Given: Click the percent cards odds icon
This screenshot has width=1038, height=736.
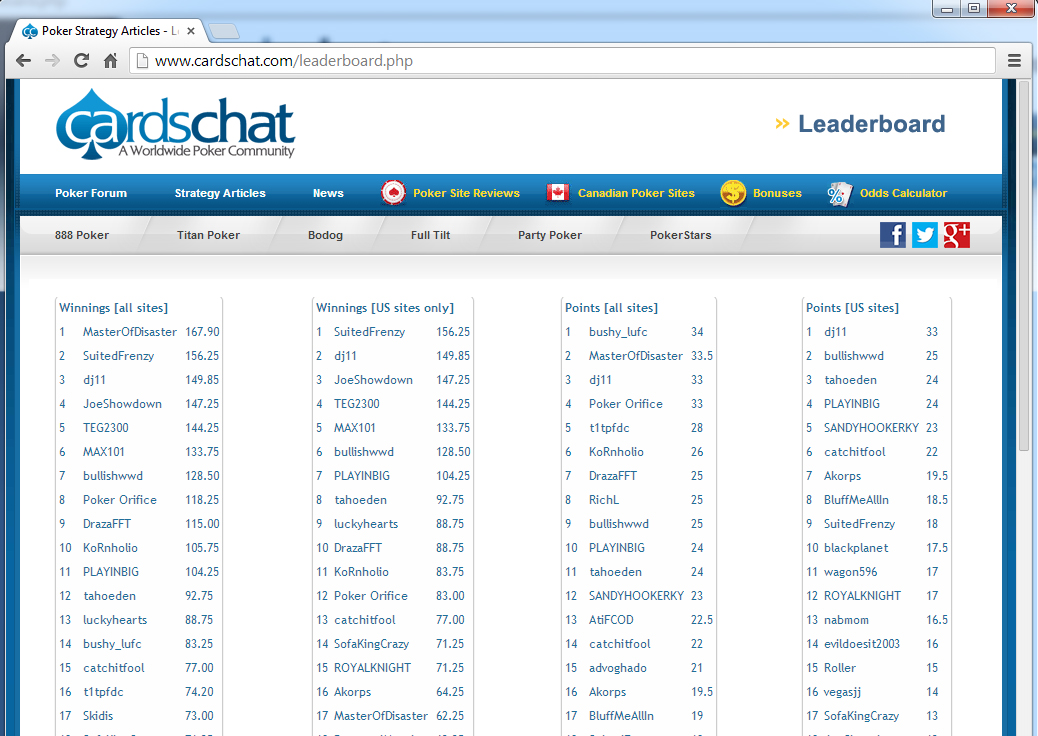Looking at the screenshot, I should click(x=839, y=193).
